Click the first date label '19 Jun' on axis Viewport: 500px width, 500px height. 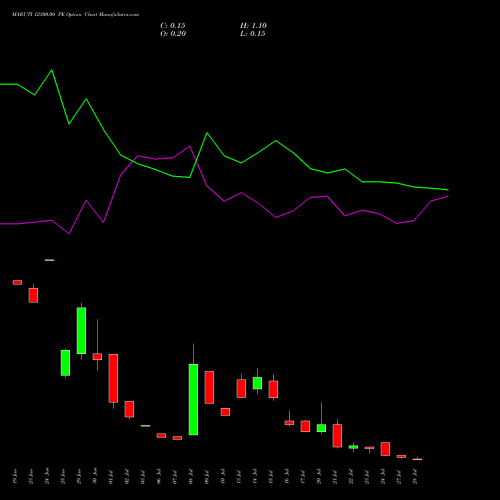[15, 477]
